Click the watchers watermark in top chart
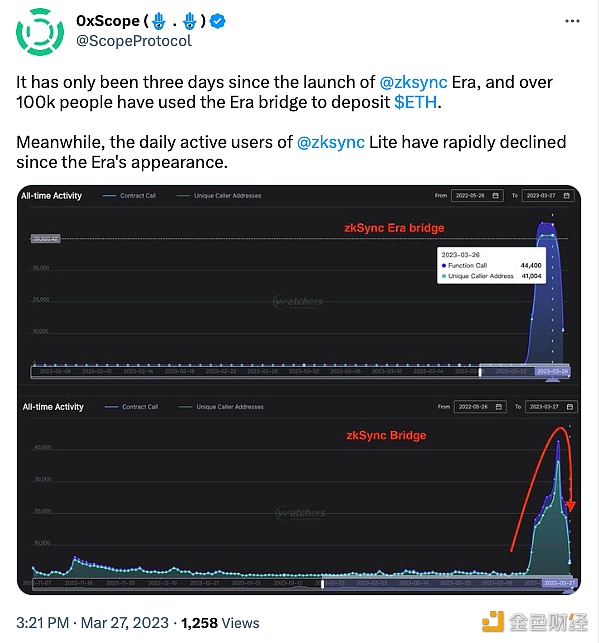 click(298, 302)
